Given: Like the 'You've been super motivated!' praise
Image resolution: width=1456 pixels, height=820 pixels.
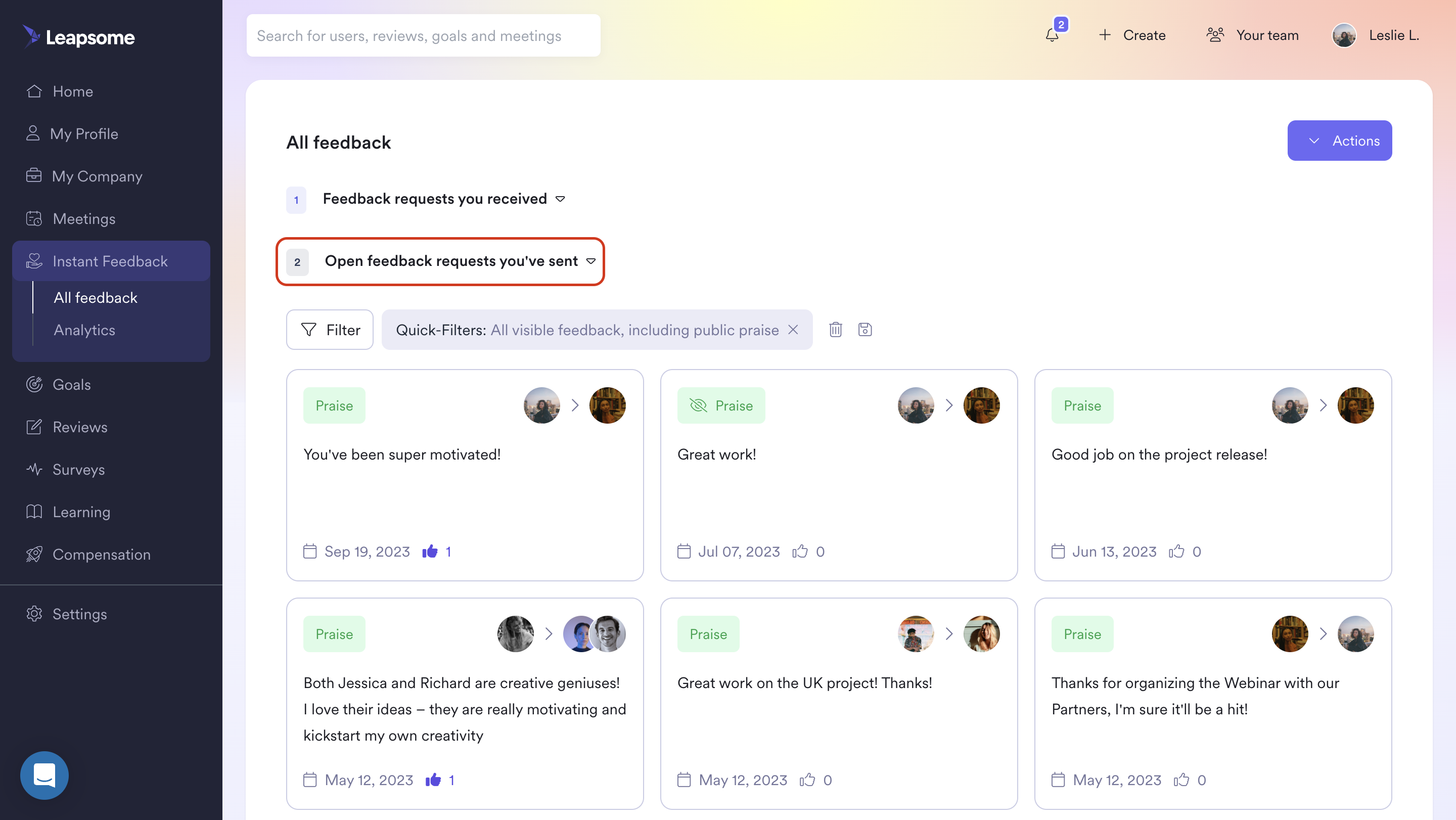Looking at the screenshot, I should (430, 552).
